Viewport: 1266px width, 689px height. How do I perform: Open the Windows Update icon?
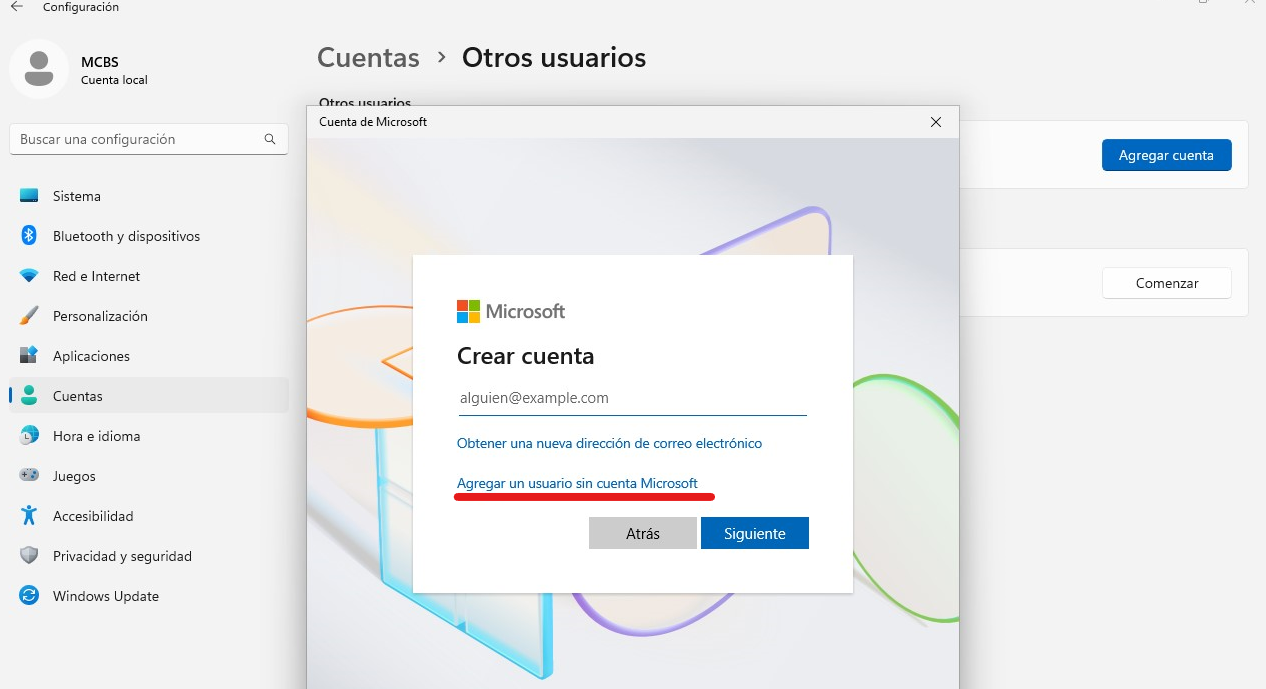tap(29, 596)
